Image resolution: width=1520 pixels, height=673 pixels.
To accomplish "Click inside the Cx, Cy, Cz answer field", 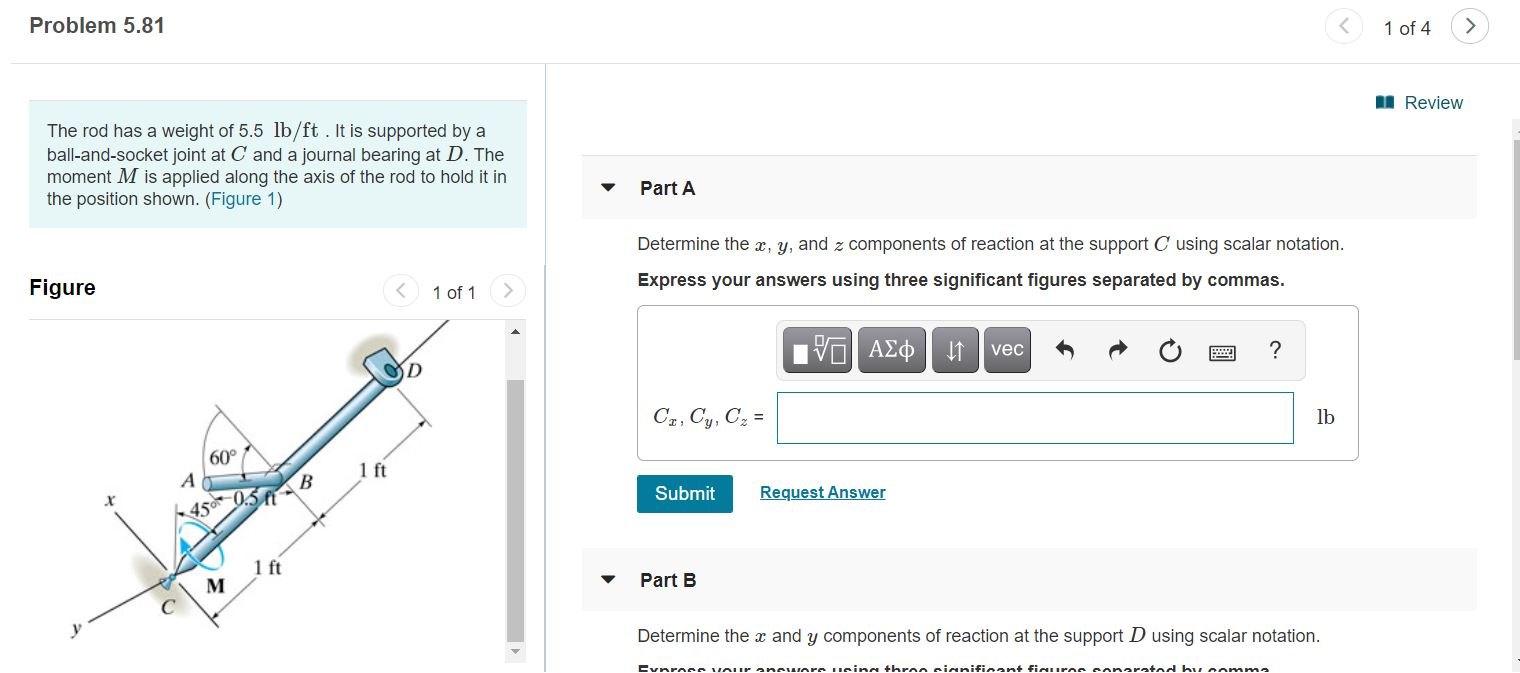I will (1035, 417).
